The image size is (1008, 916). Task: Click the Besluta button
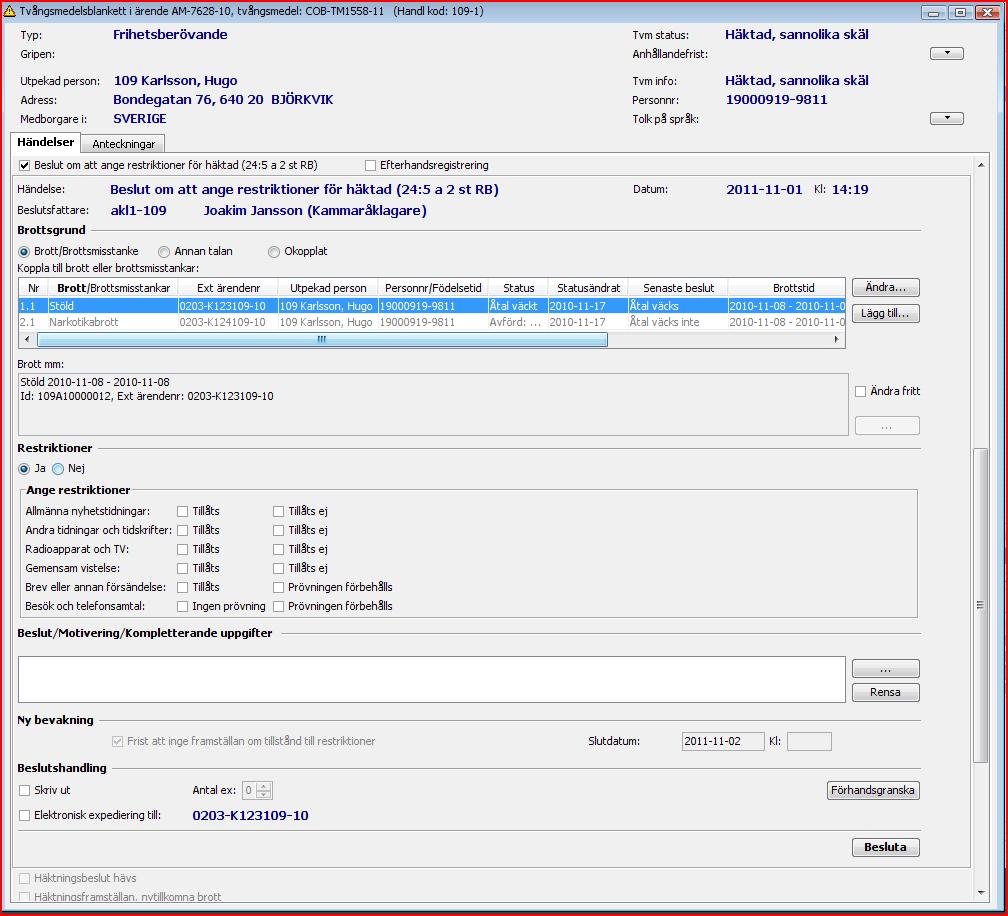(x=885, y=847)
